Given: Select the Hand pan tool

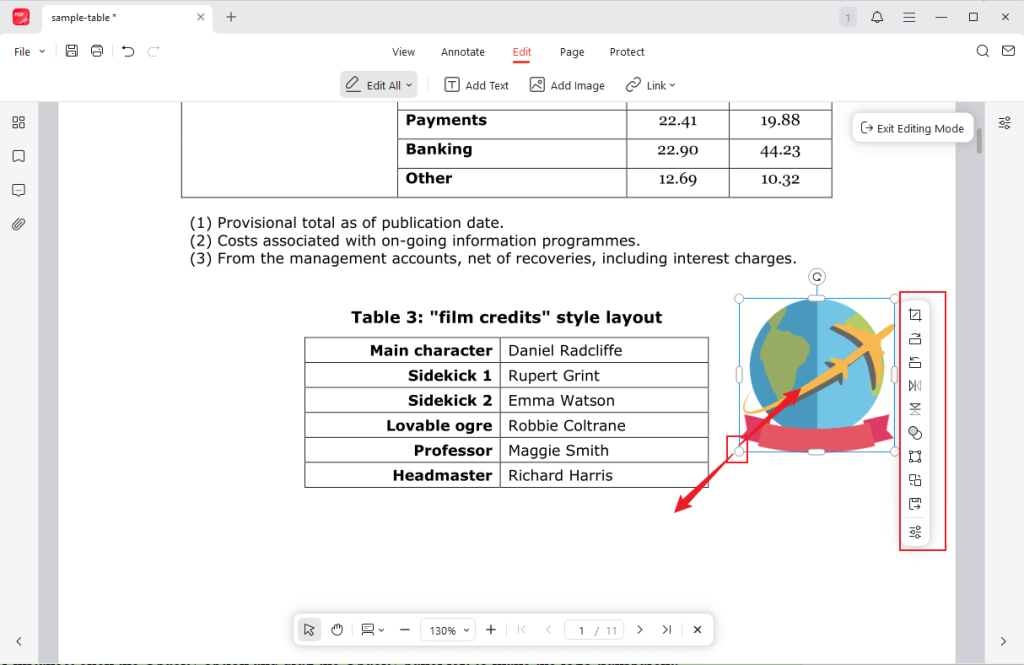Looking at the screenshot, I should coord(337,629).
